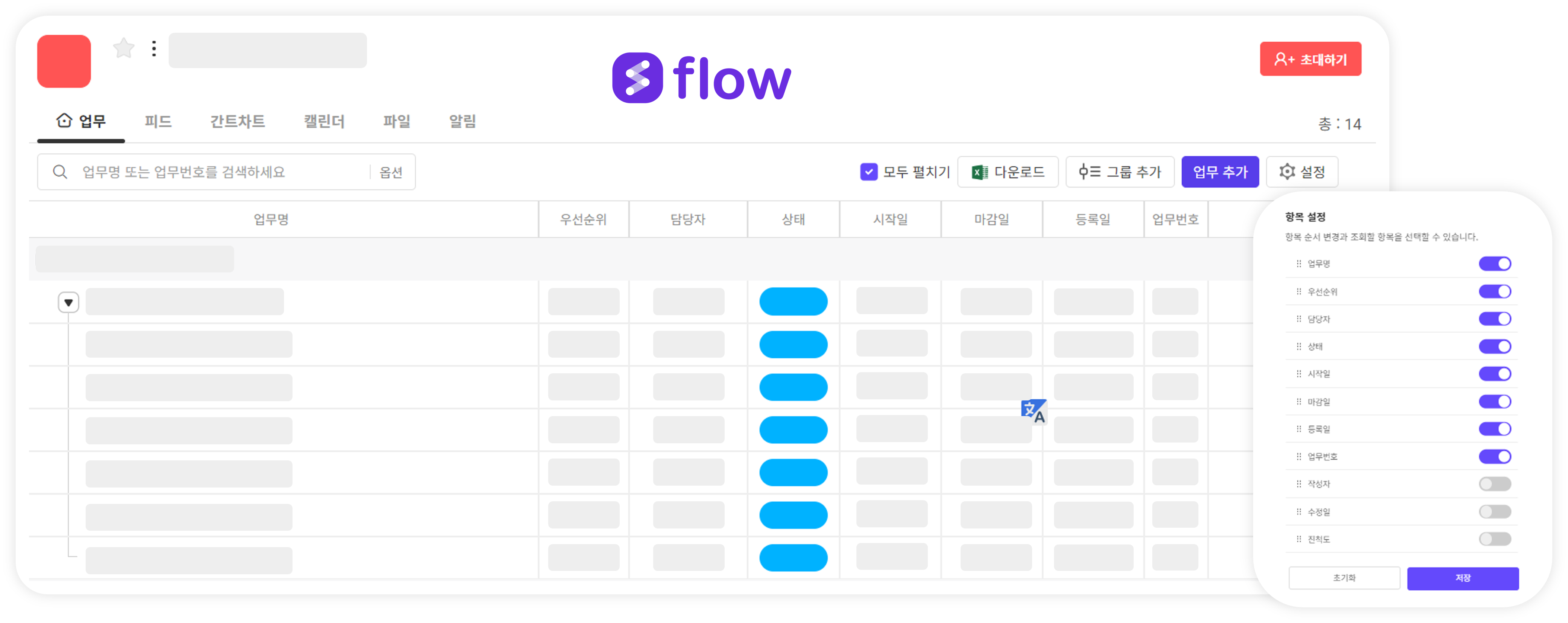Viewport: 1568px width, 623px height.
Task: Download tasks via the 다운로드 button
Action: [x=1008, y=172]
